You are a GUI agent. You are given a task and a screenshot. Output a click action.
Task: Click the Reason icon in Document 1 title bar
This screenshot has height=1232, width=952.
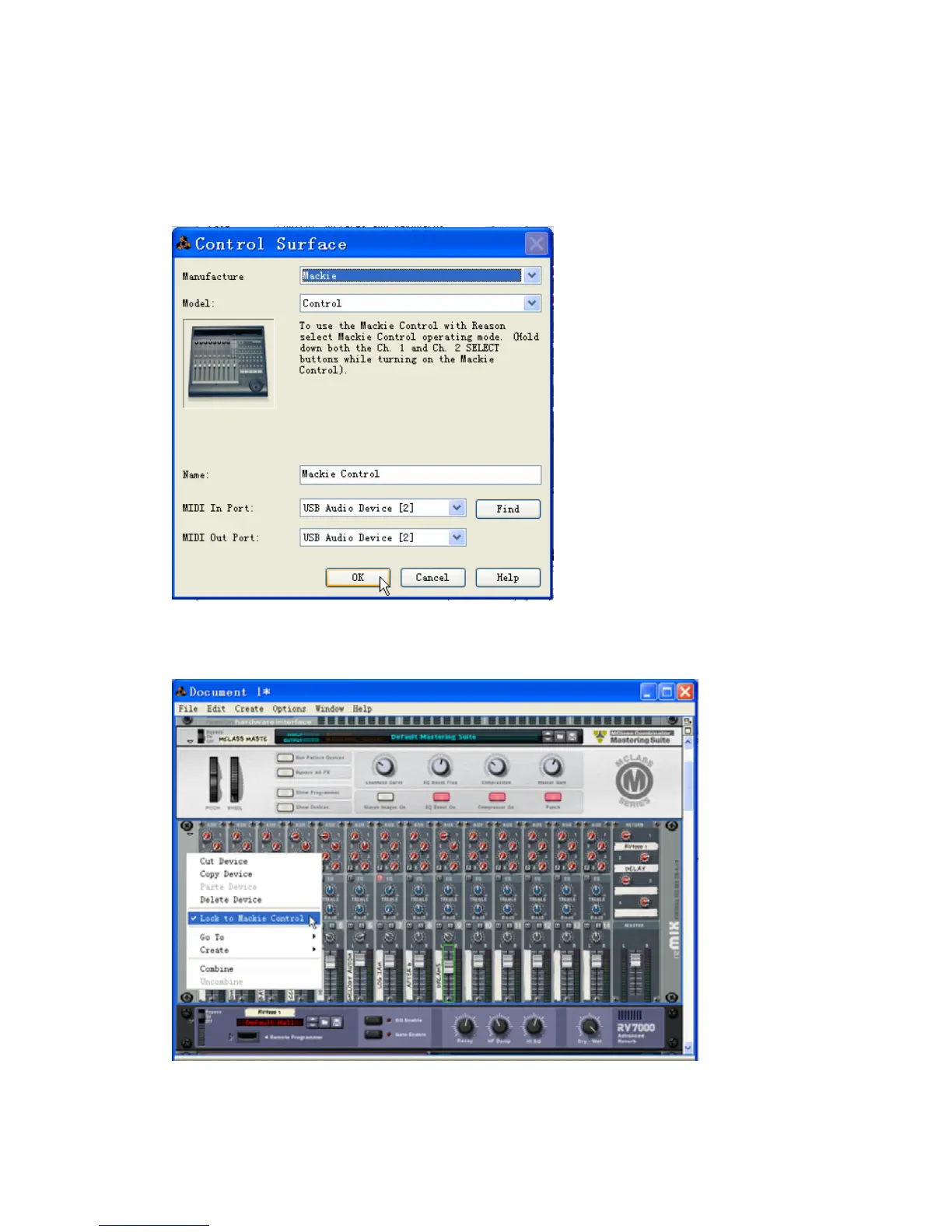pyautogui.click(x=181, y=691)
